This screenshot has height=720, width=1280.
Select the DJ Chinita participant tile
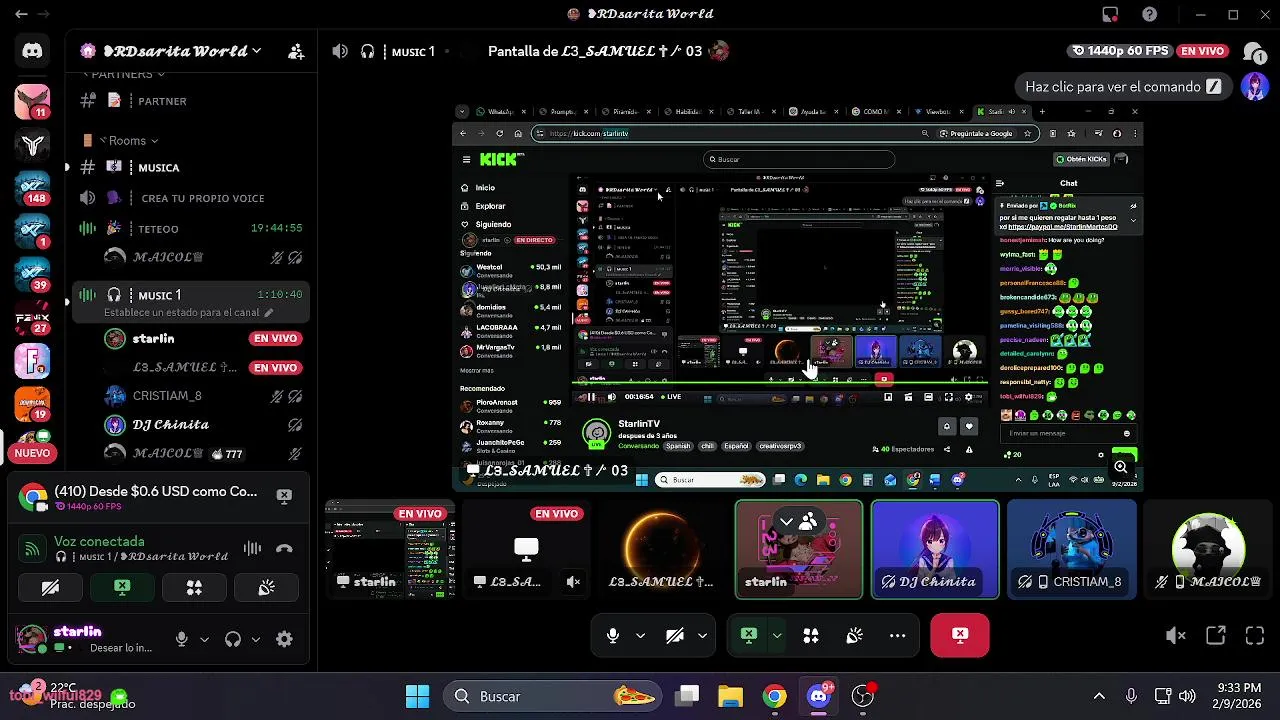pyautogui.click(x=935, y=550)
